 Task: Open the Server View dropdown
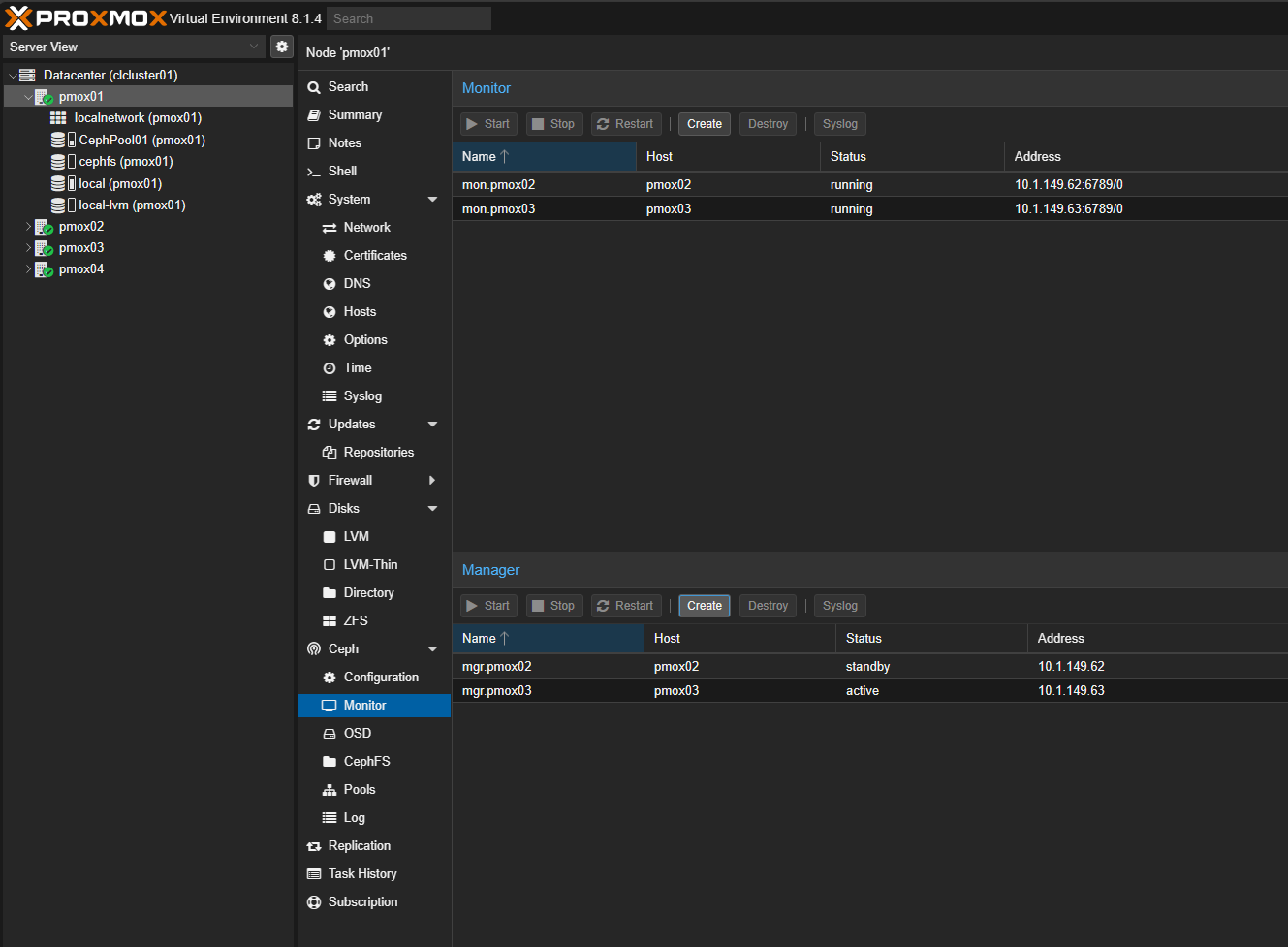134,47
